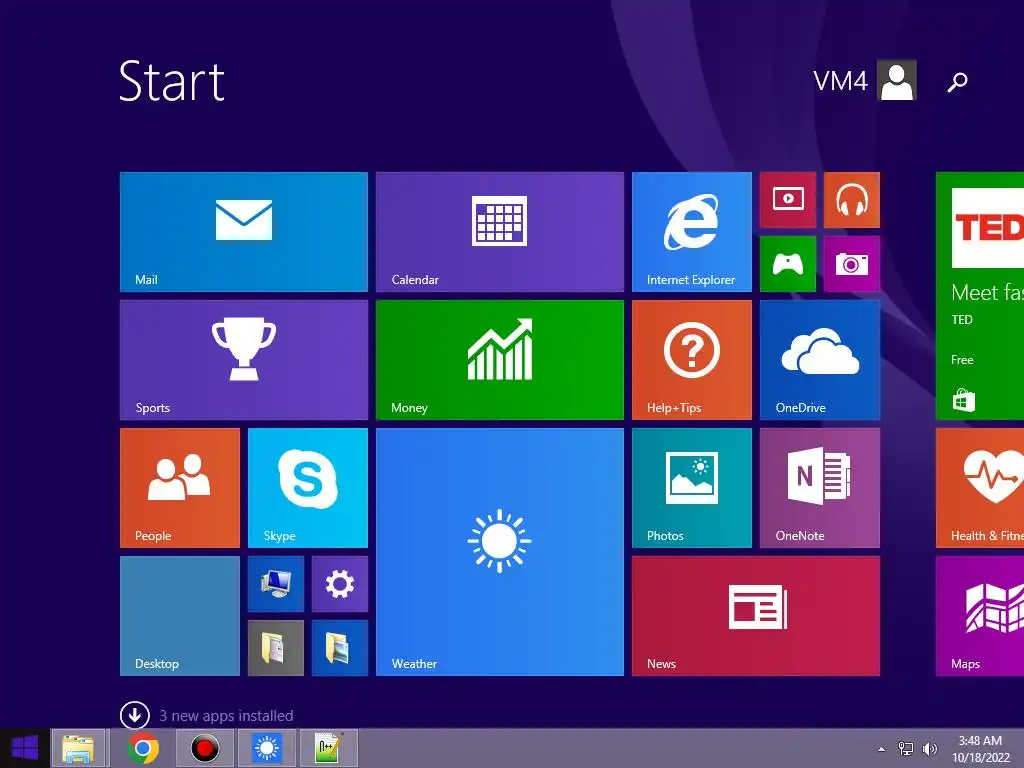Open the Help+Tips tile
Viewport: 1024px width, 768px height.
pos(692,360)
